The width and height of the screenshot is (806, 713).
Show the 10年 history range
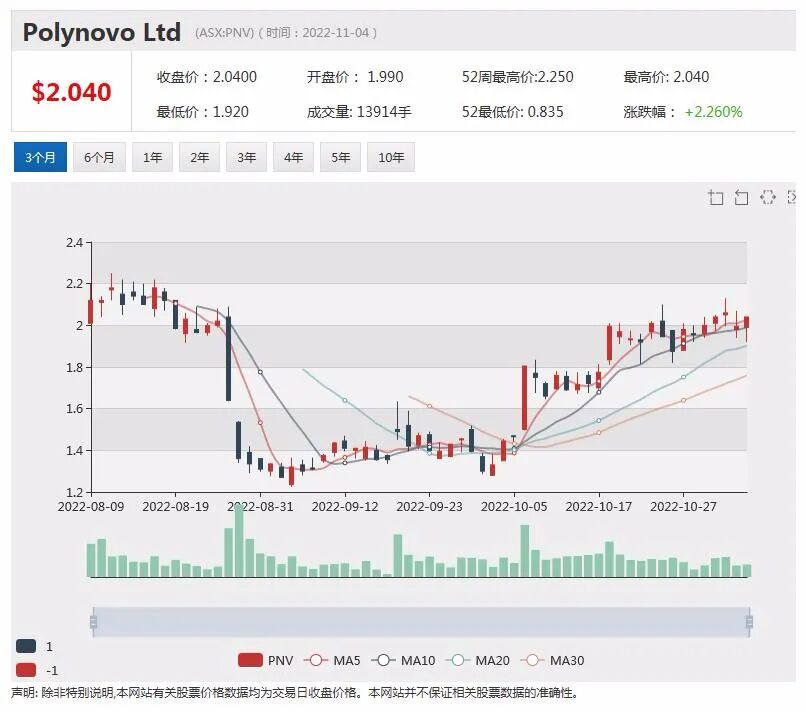coord(391,157)
